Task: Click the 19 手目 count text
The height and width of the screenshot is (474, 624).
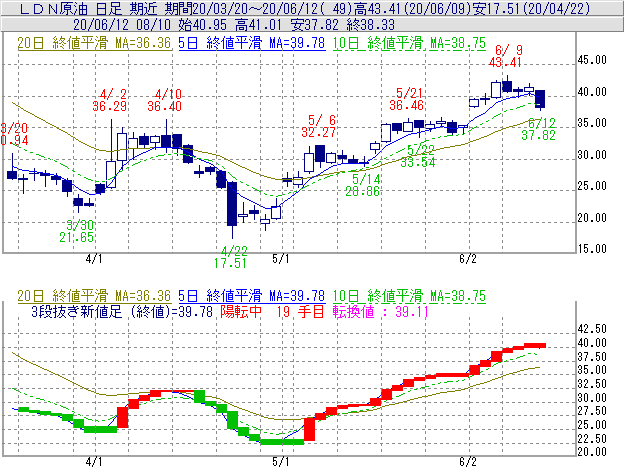Action: (300, 312)
